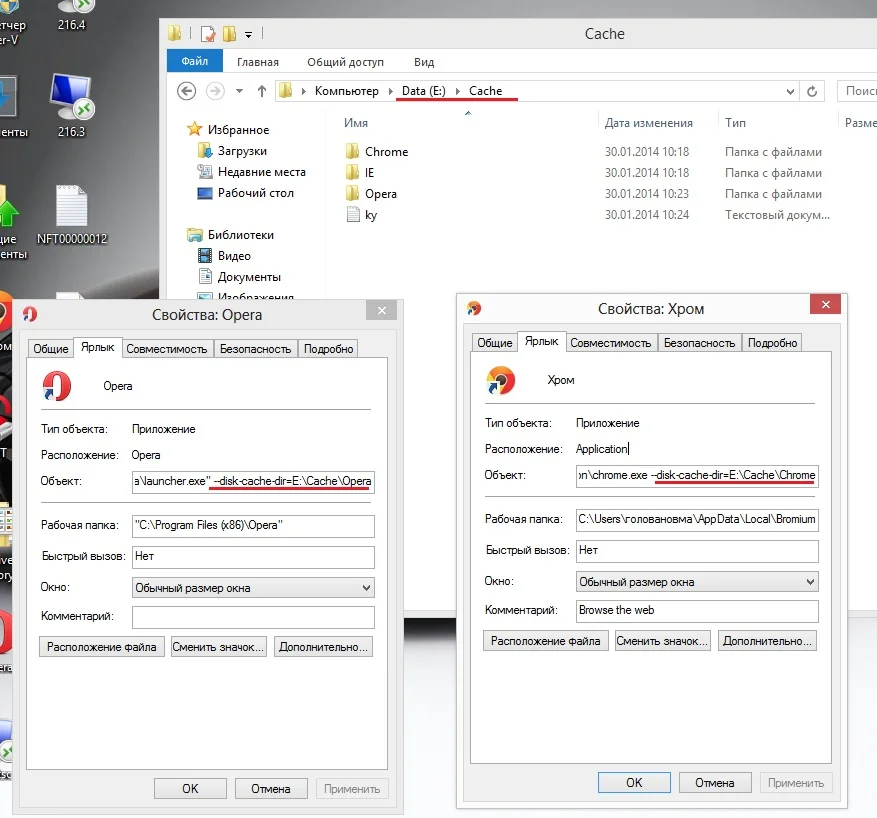Click the Back arrow in Cache explorer
The height and width of the screenshot is (818, 877).
(186, 91)
